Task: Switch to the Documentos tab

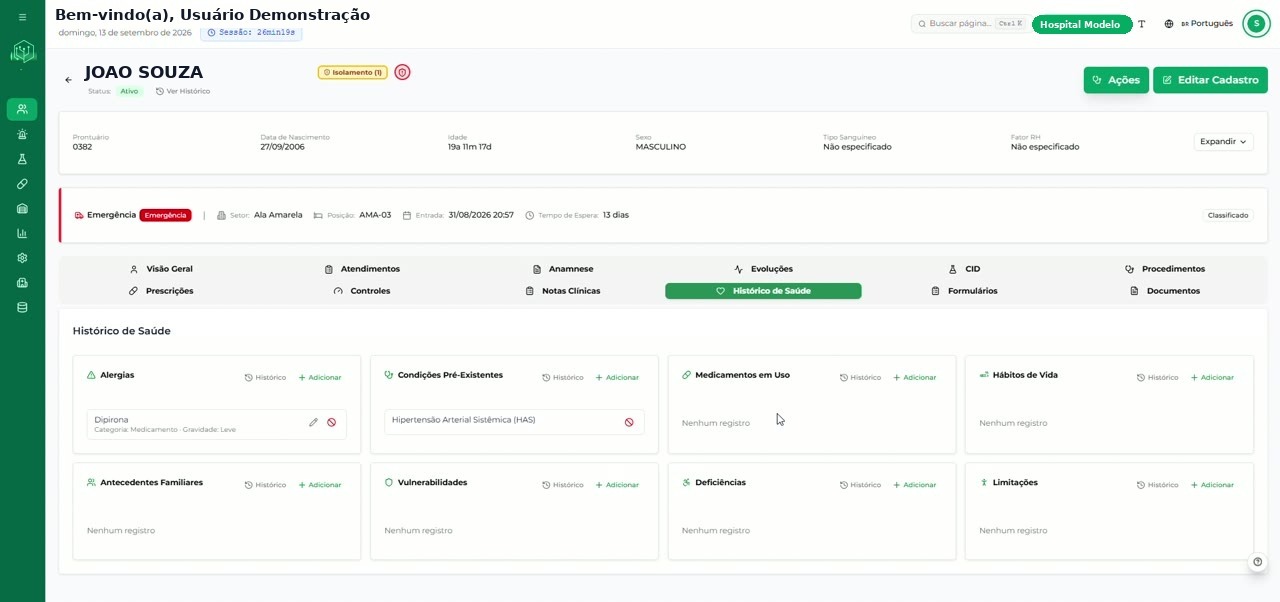Action: tap(1165, 291)
